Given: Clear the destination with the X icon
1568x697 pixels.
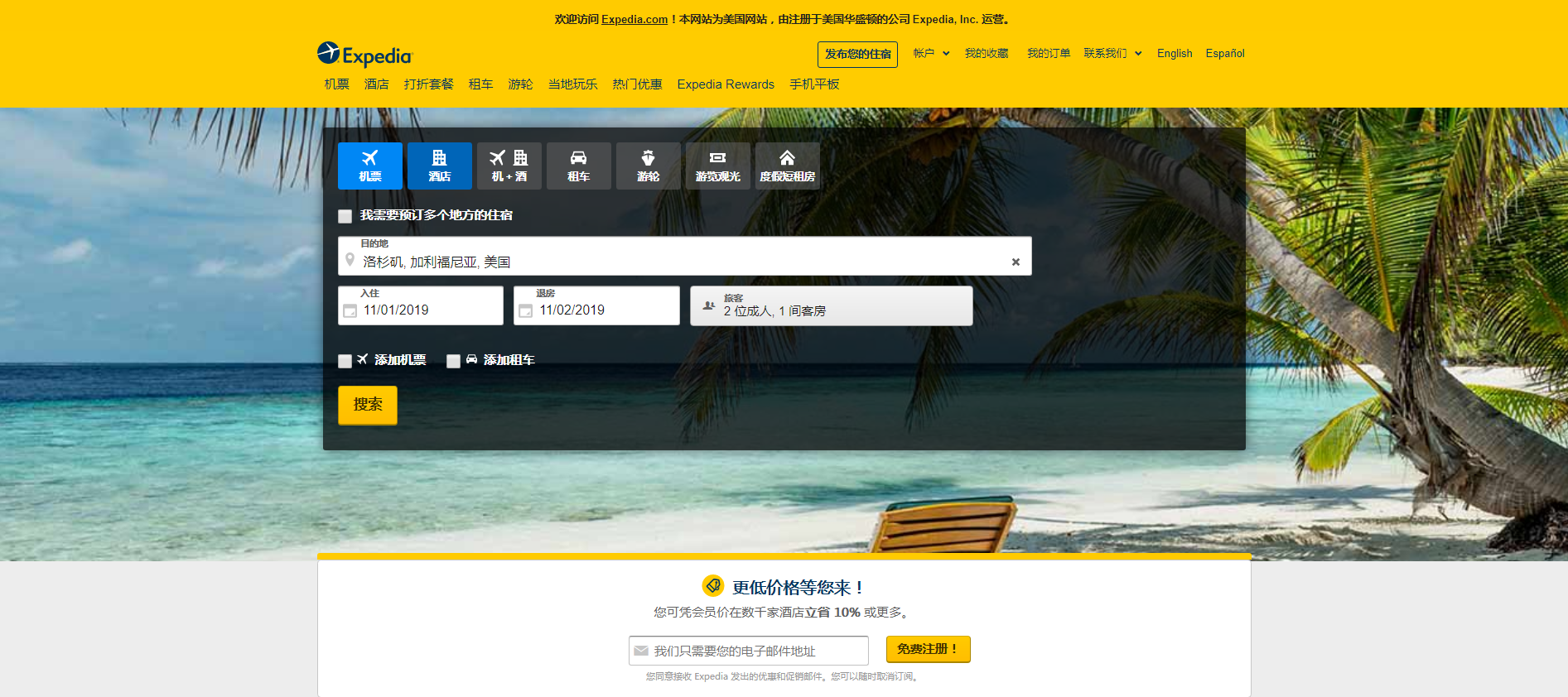Looking at the screenshot, I should [1016, 262].
